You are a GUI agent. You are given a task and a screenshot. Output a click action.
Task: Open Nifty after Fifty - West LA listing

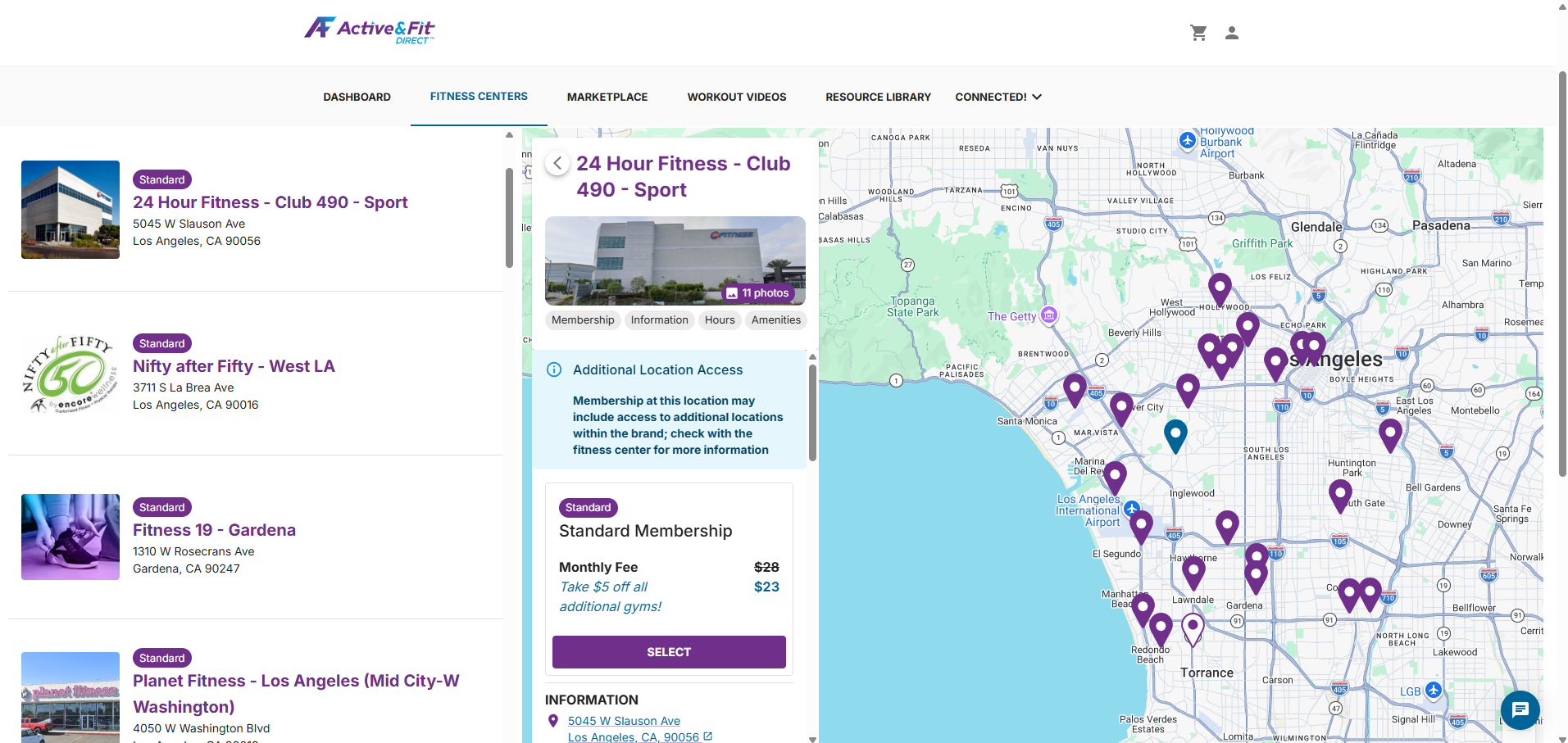click(x=234, y=366)
